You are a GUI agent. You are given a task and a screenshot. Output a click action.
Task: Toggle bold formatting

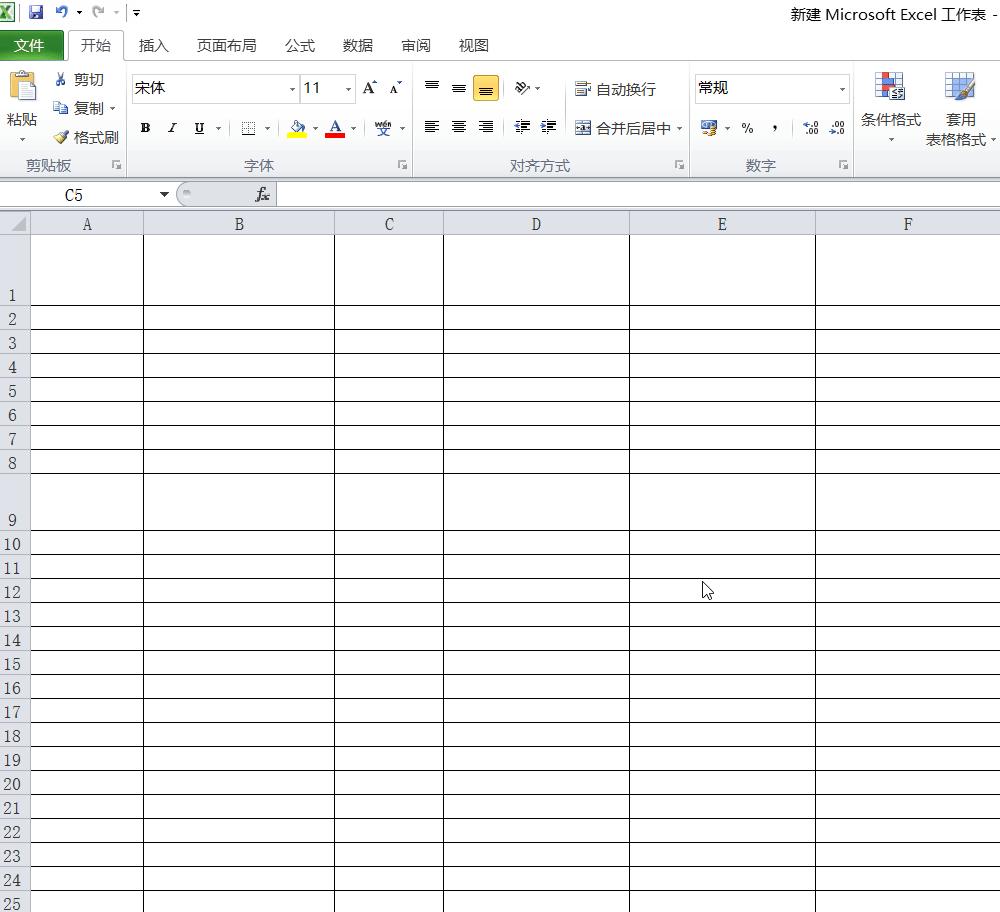145,128
